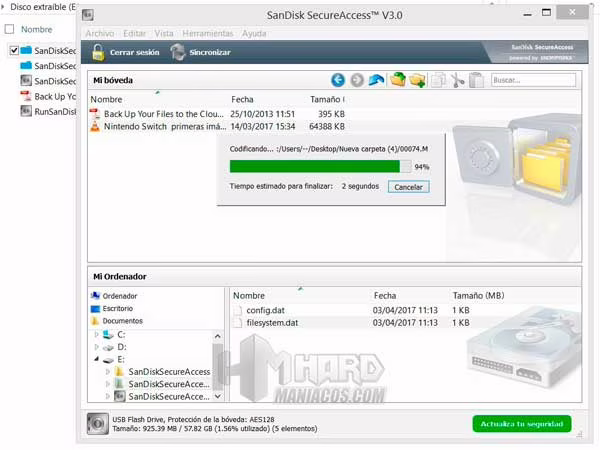Expand the C: drive tree node
This screenshot has width=600, height=450.
tap(96, 334)
